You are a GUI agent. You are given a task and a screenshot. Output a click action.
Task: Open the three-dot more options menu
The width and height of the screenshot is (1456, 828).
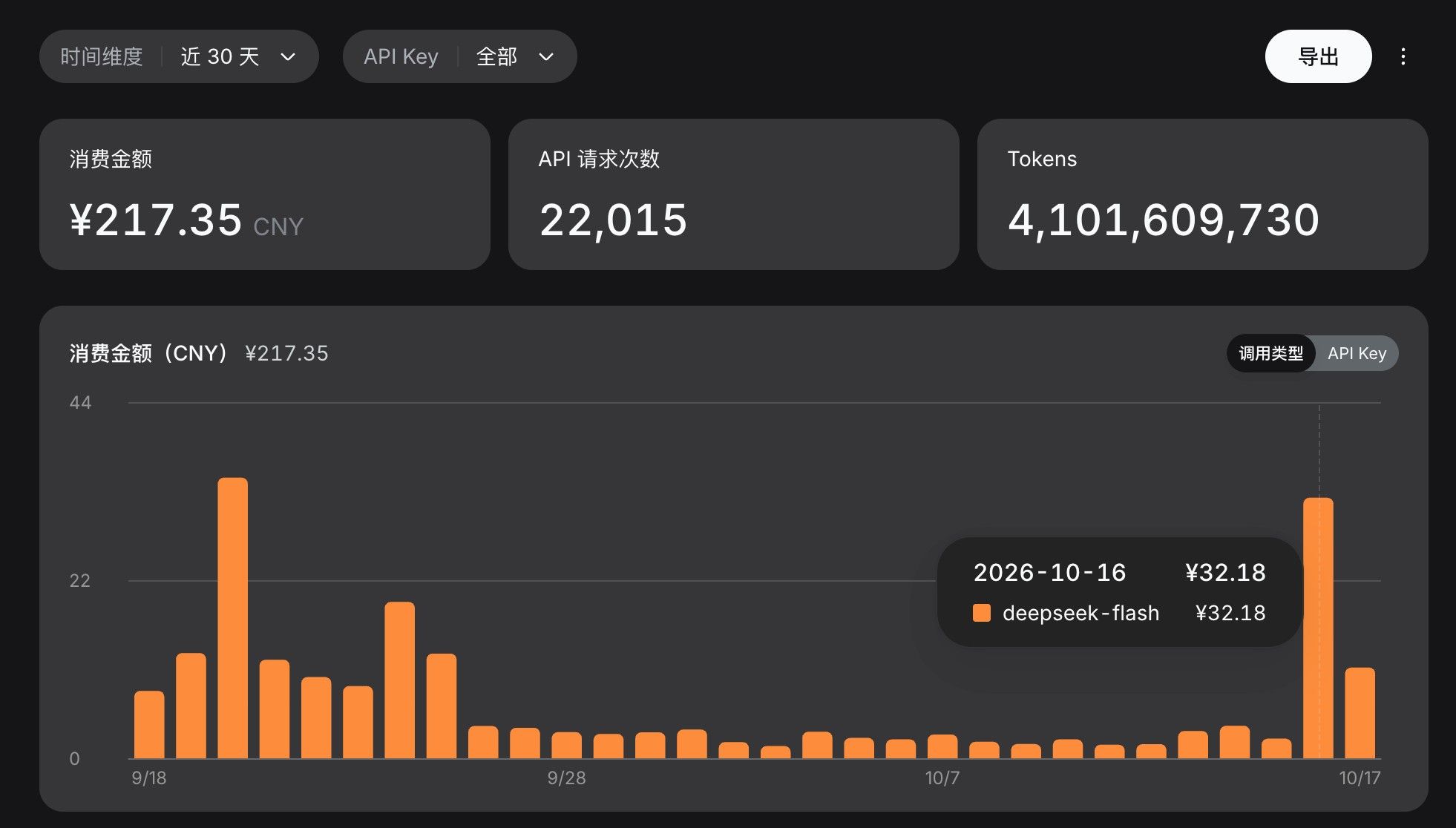(x=1403, y=56)
